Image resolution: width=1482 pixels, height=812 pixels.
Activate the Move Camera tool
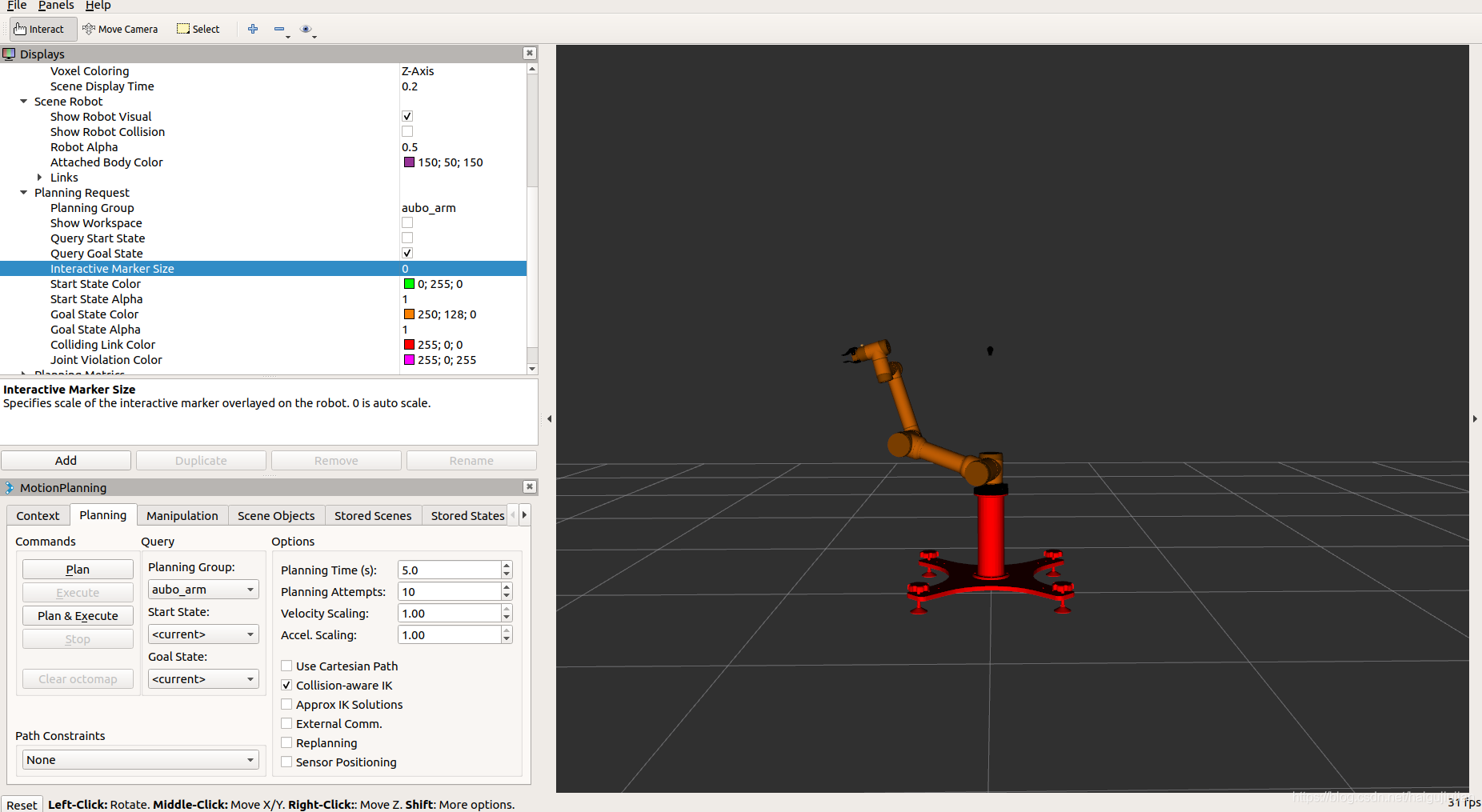pos(120,30)
